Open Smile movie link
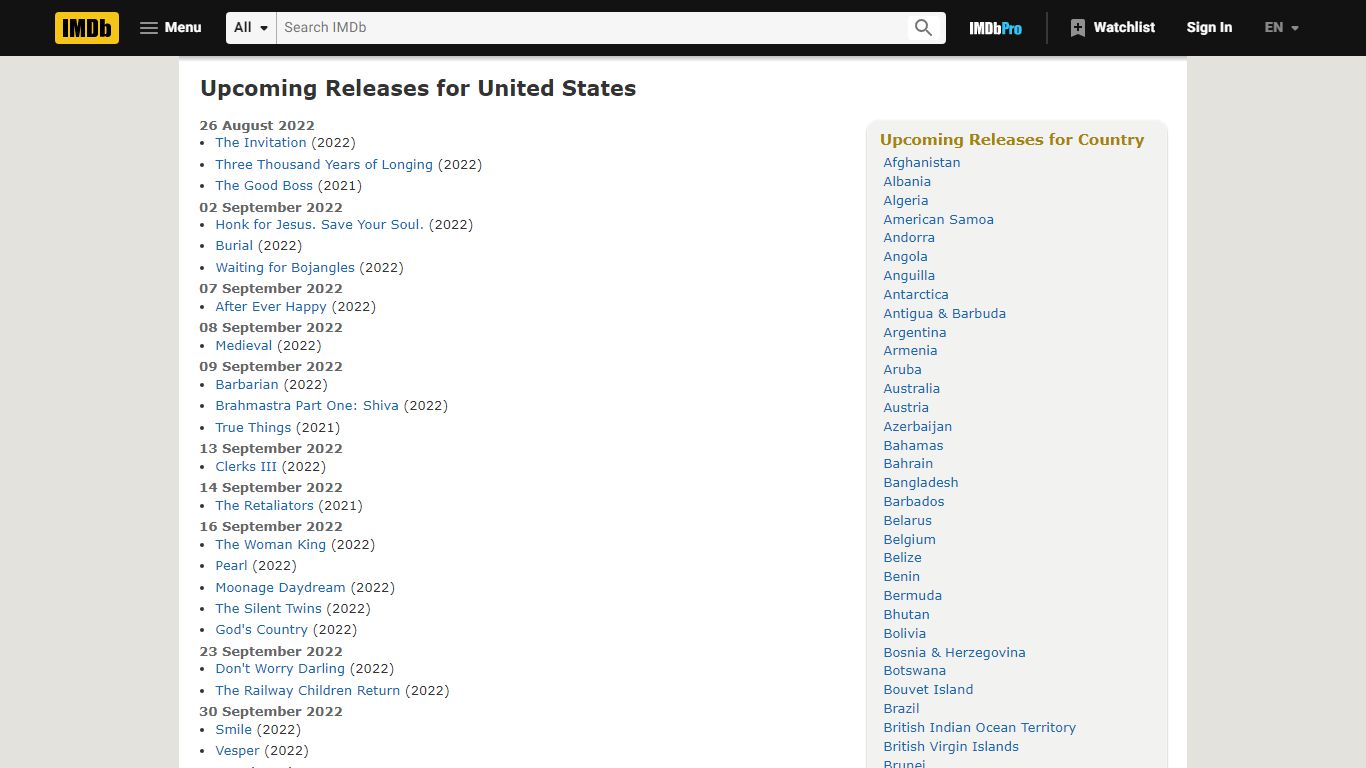Screen dimensions: 1366x768 tap(233, 730)
